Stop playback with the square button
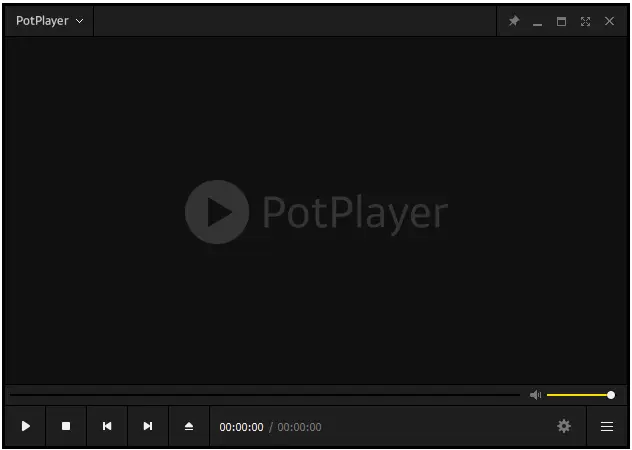The image size is (632, 450). point(66,426)
